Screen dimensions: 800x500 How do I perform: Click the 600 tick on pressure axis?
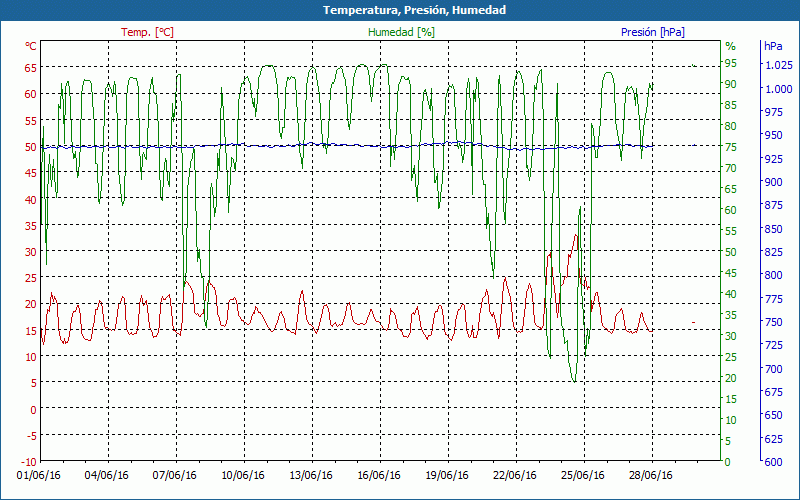coord(773,462)
